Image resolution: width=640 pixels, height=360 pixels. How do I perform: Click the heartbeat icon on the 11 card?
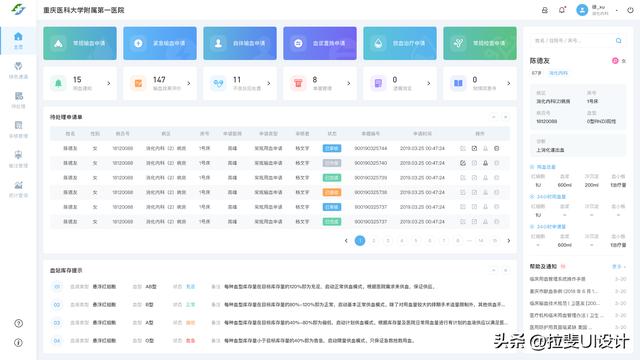pyautogui.click(x=218, y=83)
